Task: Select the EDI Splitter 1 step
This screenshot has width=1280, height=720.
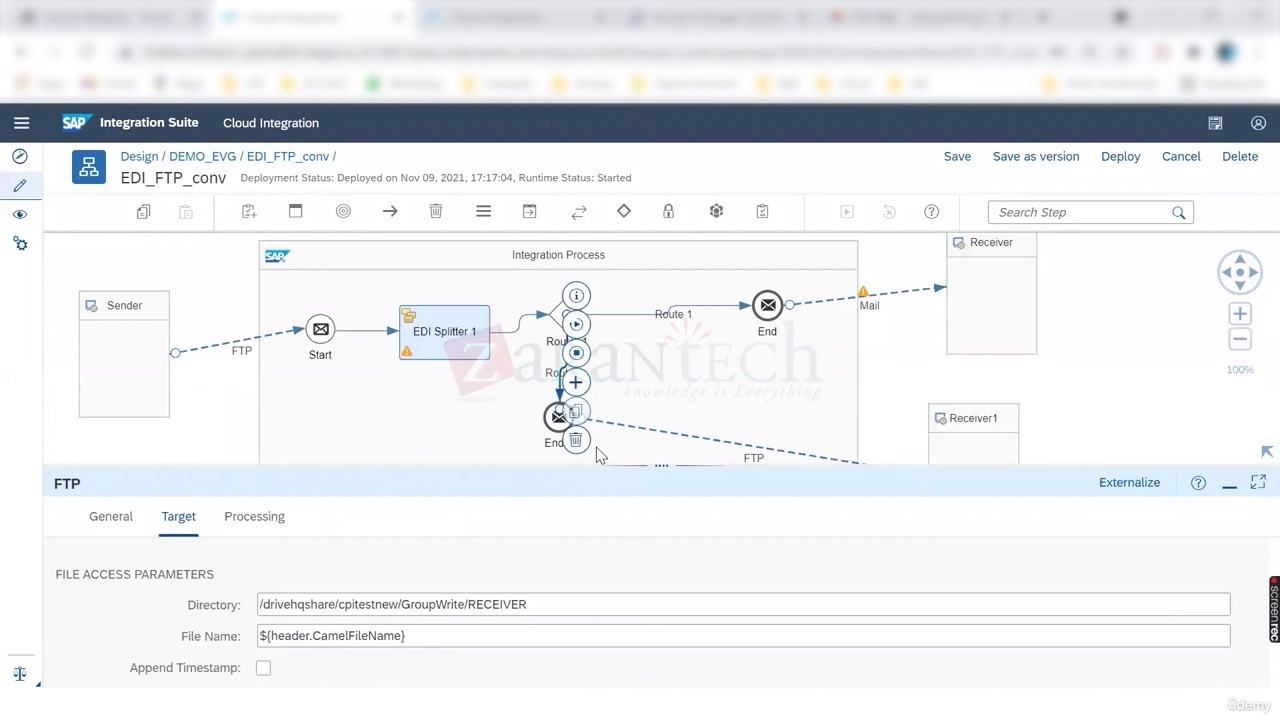Action: [x=444, y=332]
